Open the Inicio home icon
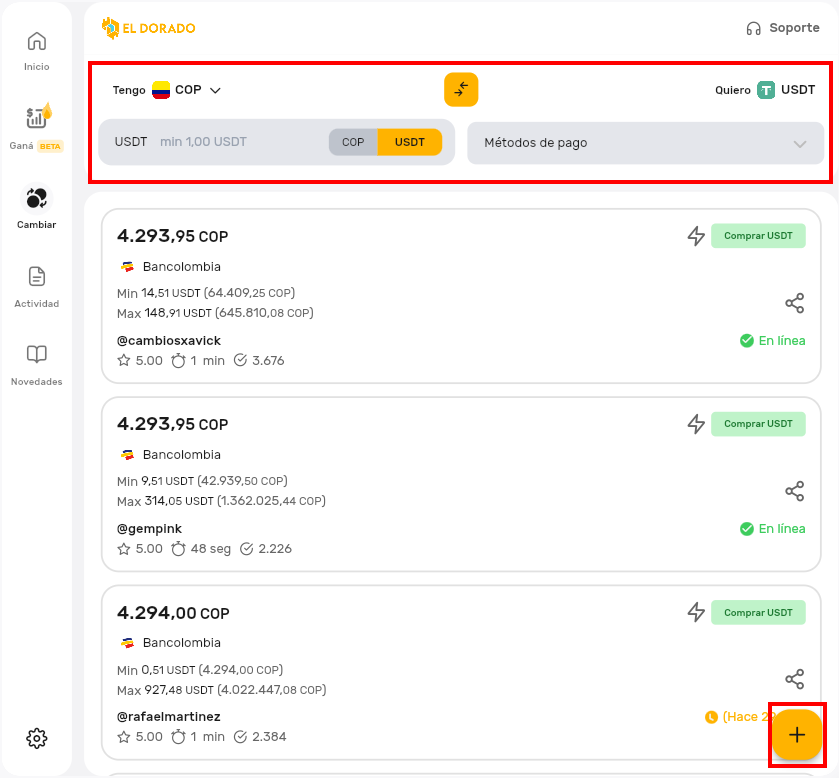Image resolution: width=839 pixels, height=778 pixels. point(36,41)
